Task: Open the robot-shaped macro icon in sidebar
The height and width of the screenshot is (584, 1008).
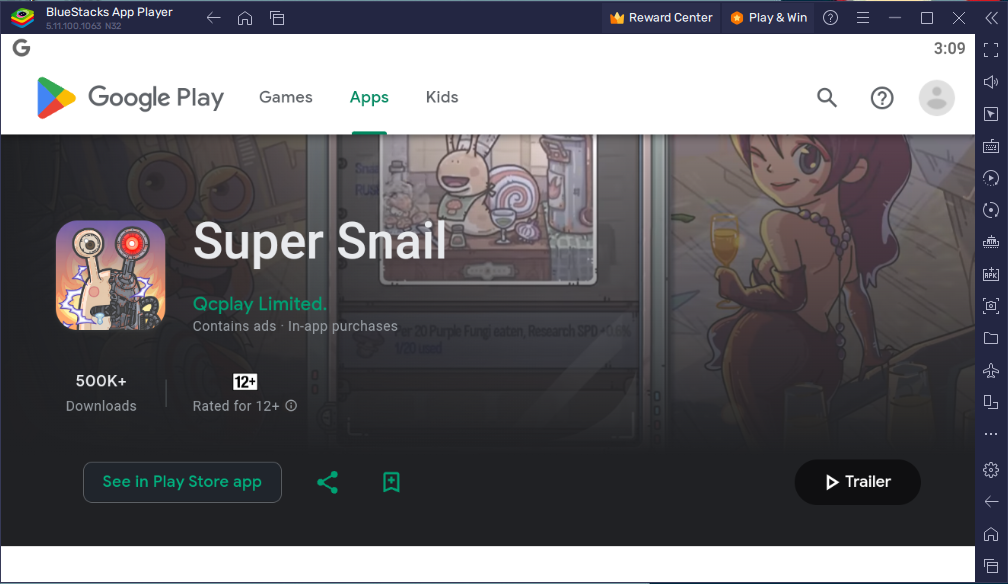Action: coord(991,242)
